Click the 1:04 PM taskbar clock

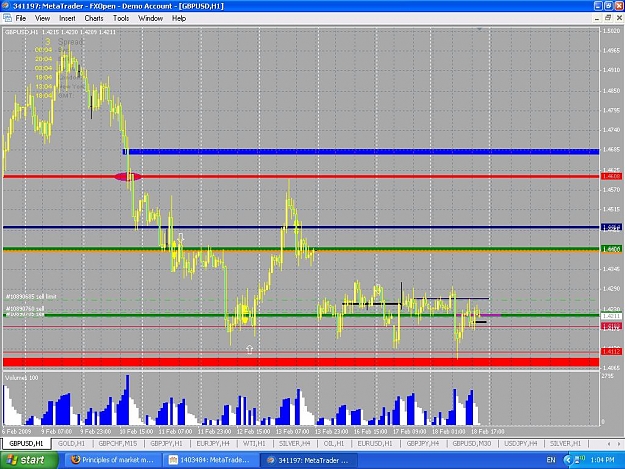(x=602, y=460)
